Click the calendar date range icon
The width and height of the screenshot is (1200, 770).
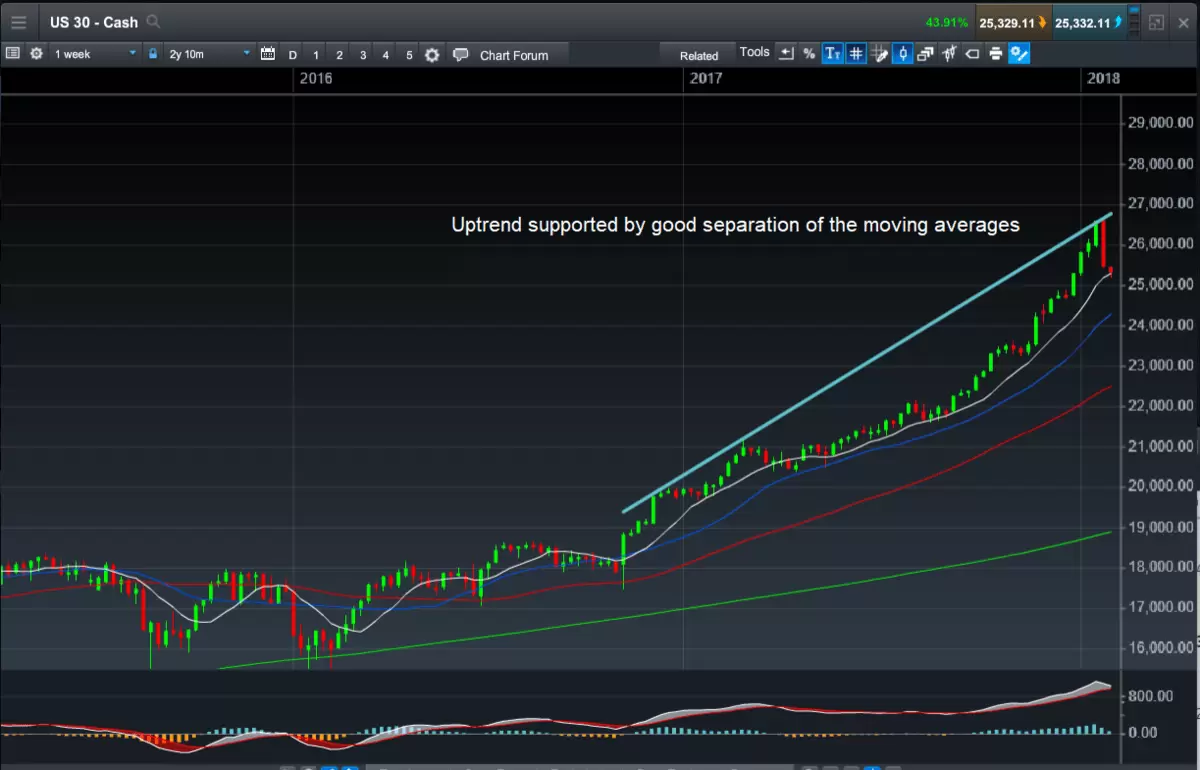(x=268, y=55)
